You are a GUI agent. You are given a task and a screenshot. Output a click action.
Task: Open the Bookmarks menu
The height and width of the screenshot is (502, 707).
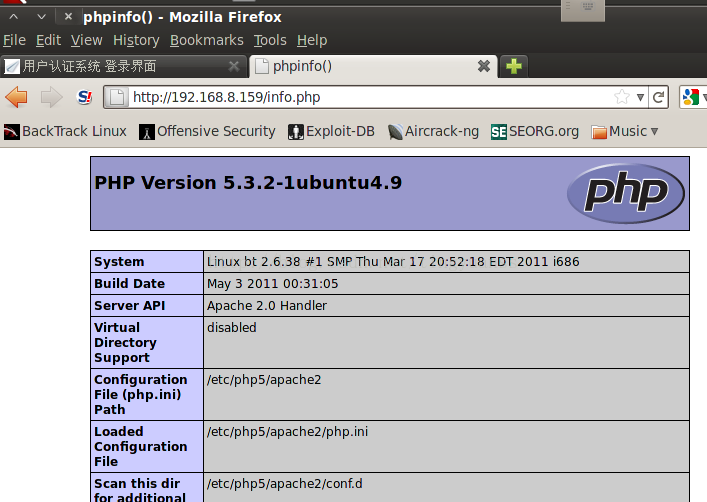tap(207, 40)
